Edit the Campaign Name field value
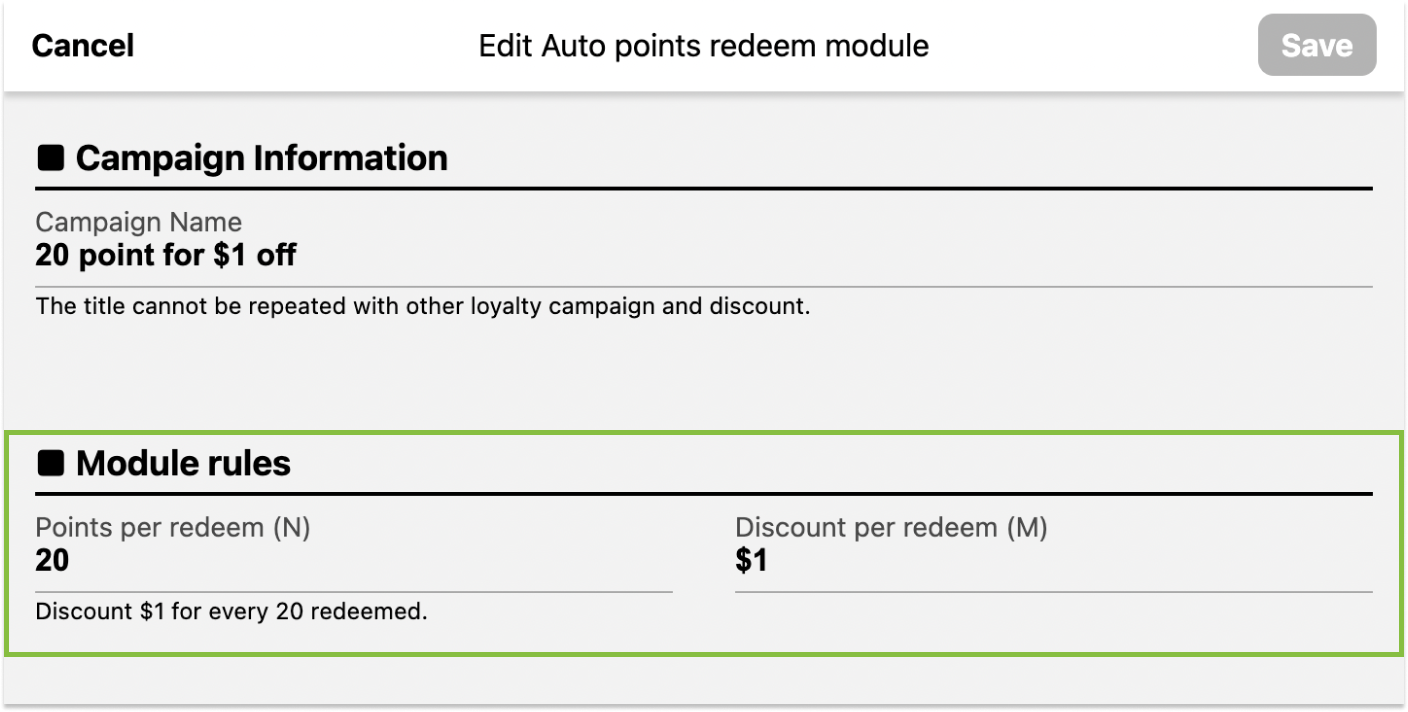The image size is (1408, 712). [x=166, y=256]
